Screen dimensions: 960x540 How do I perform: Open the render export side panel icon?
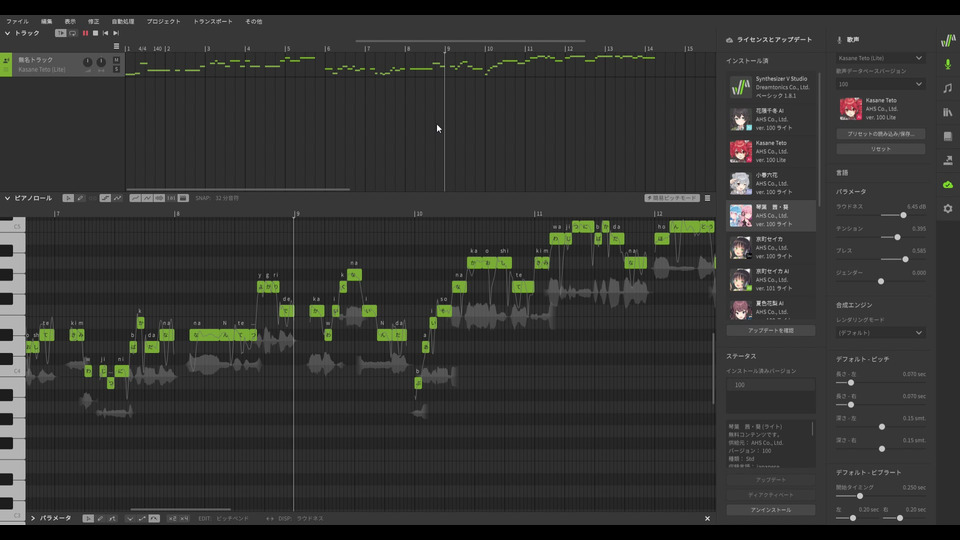pyautogui.click(x=948, y=160)
